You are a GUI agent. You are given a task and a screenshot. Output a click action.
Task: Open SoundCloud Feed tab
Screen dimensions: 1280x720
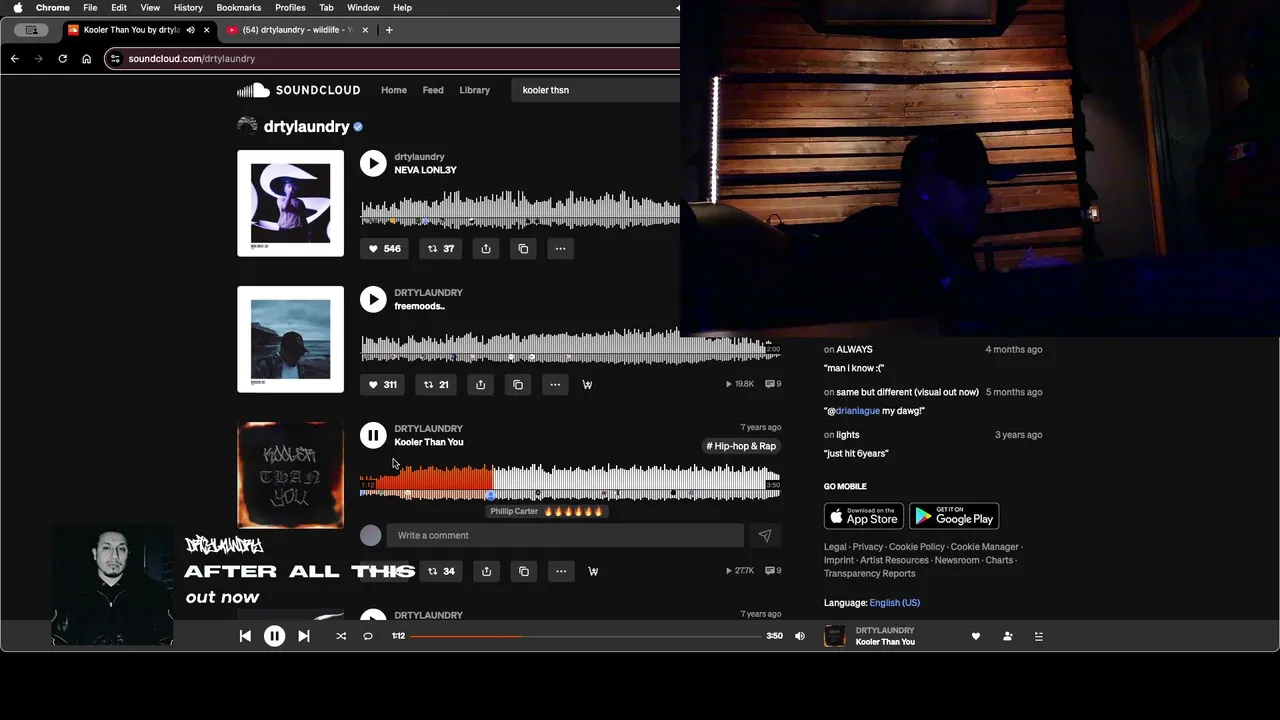433,90
